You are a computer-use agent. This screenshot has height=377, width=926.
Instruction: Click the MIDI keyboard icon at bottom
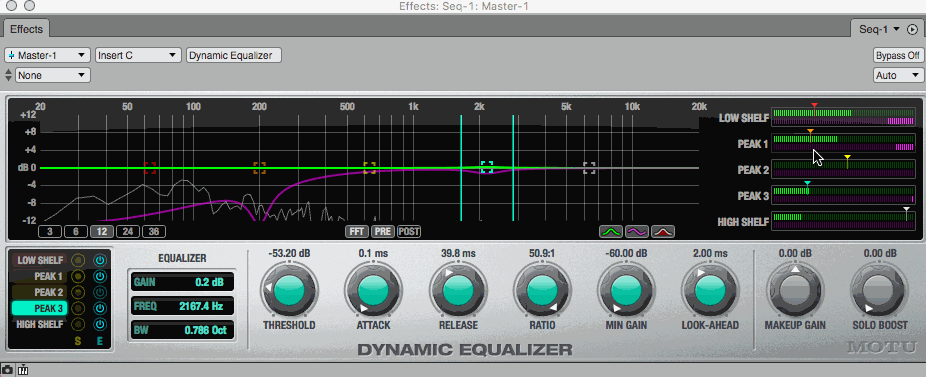point(24,370)
